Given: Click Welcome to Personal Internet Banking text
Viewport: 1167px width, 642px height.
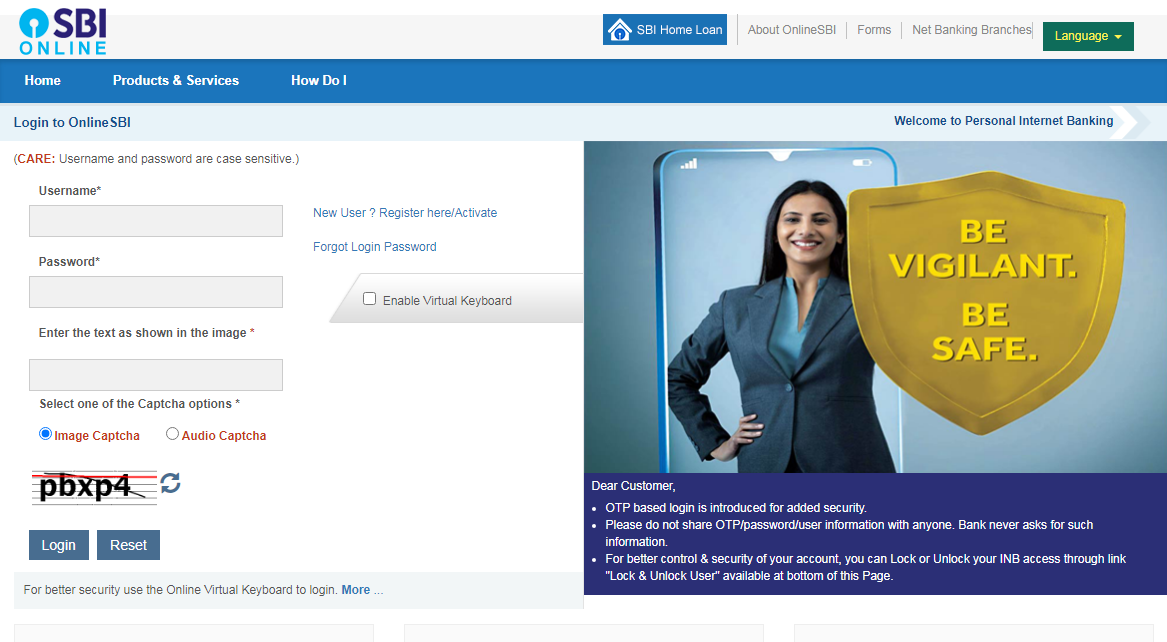Looking at the screenshot, I should click(1003, 121).
